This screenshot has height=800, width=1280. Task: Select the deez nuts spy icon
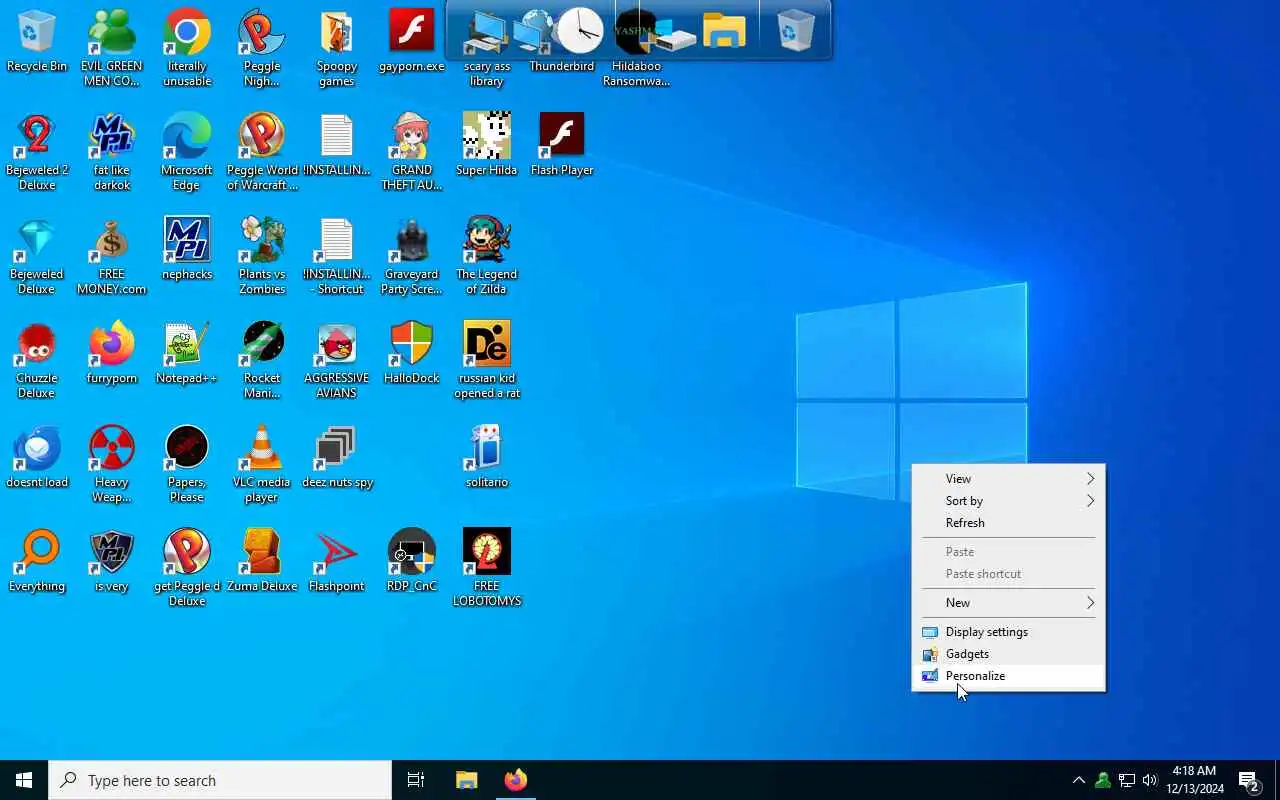[337, 457]
